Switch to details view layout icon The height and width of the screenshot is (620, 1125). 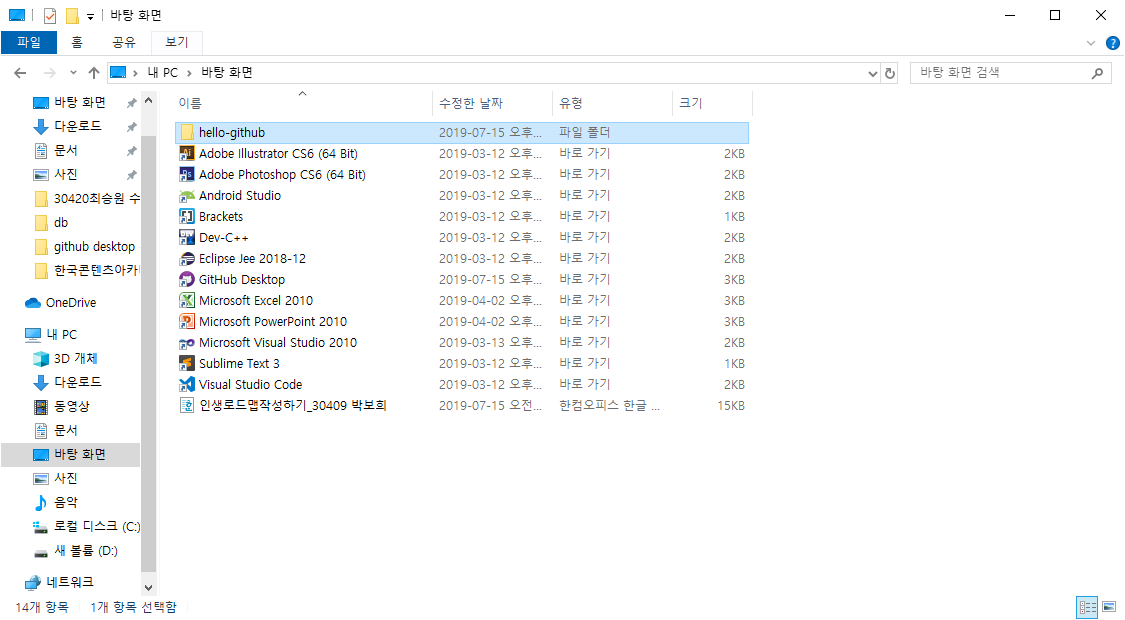tap(1088, 607)
